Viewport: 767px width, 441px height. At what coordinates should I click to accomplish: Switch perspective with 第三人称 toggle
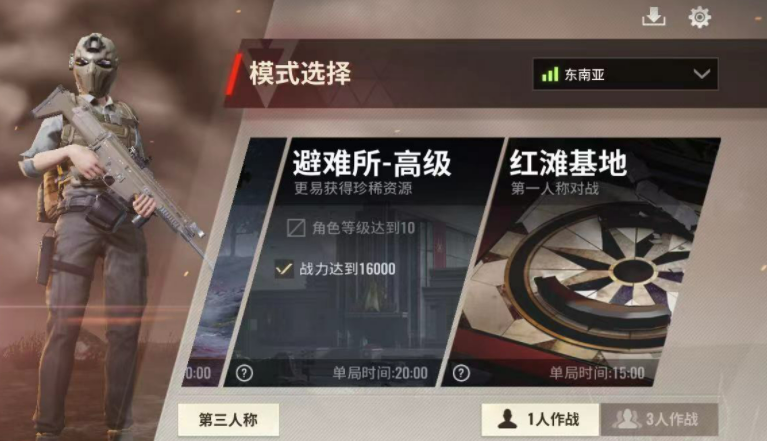tap(228, 419)
